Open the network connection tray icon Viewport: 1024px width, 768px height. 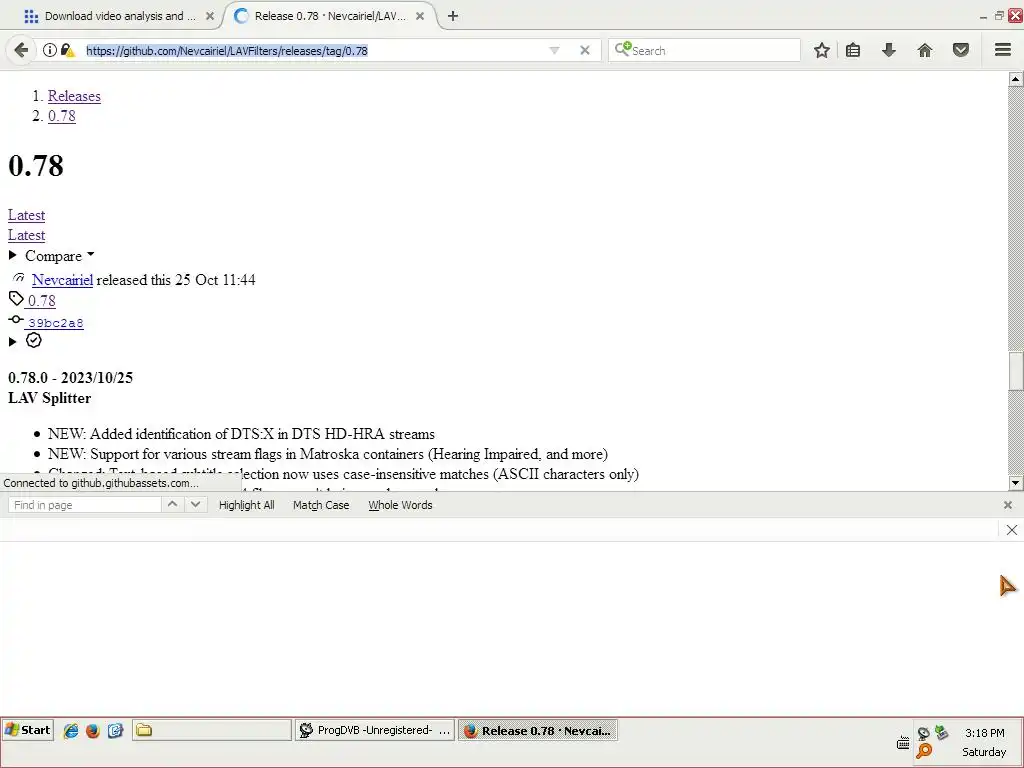pyautogui.click(x=941, y=733)
